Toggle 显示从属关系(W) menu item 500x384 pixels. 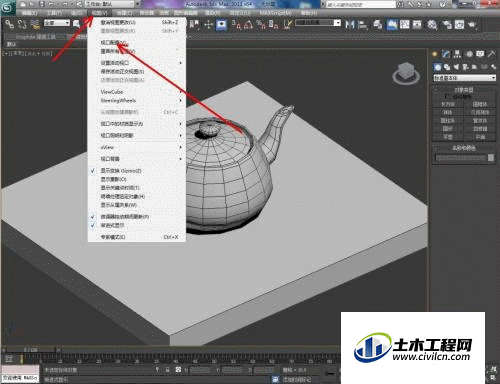(x=137, y=205)
